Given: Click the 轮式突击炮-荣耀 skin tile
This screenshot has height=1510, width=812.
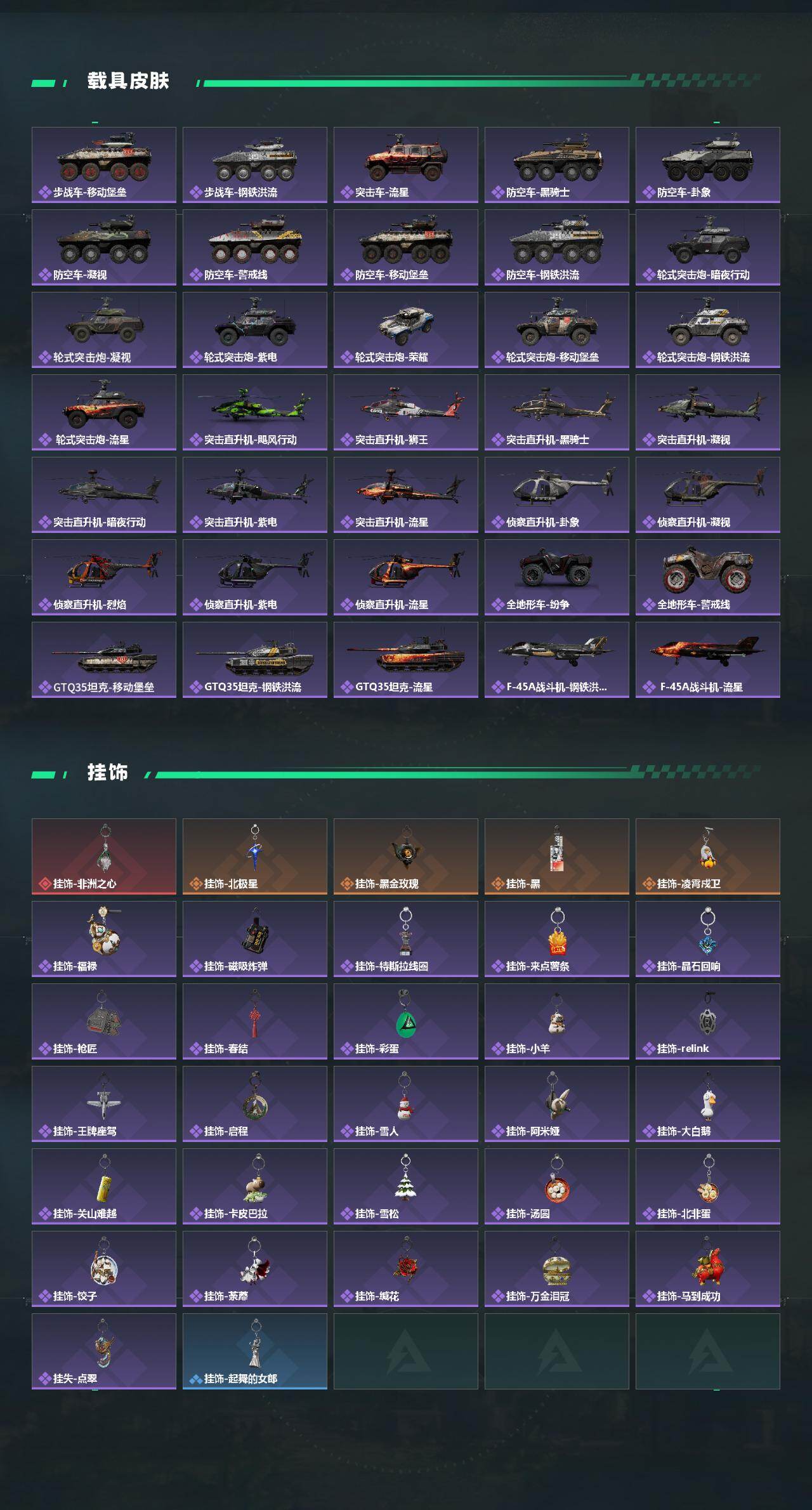Looking at the screenshot, I should pos(406,330).
